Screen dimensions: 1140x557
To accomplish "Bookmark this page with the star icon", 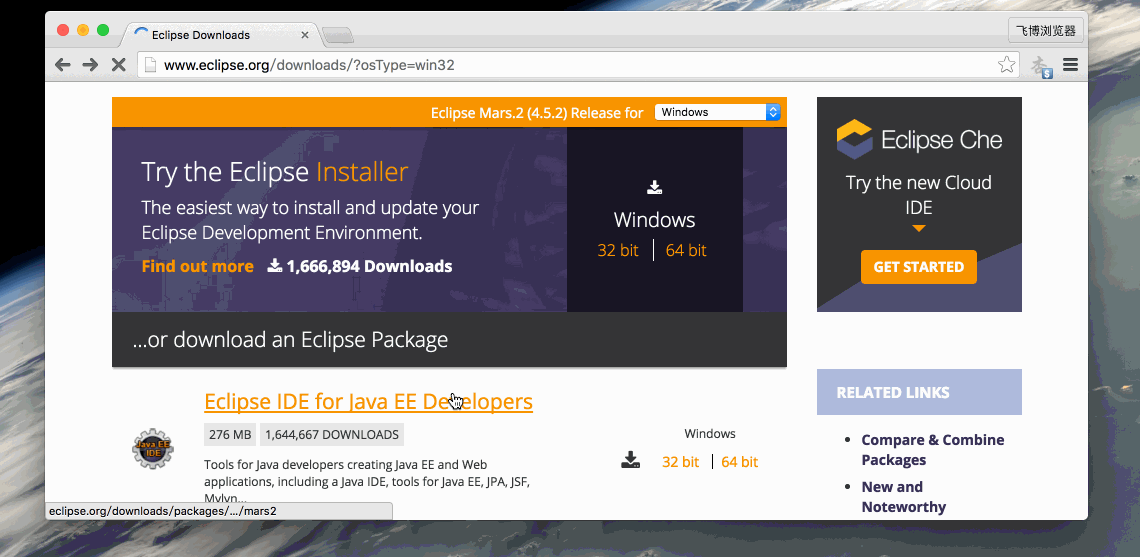I will pos(1006,65).
